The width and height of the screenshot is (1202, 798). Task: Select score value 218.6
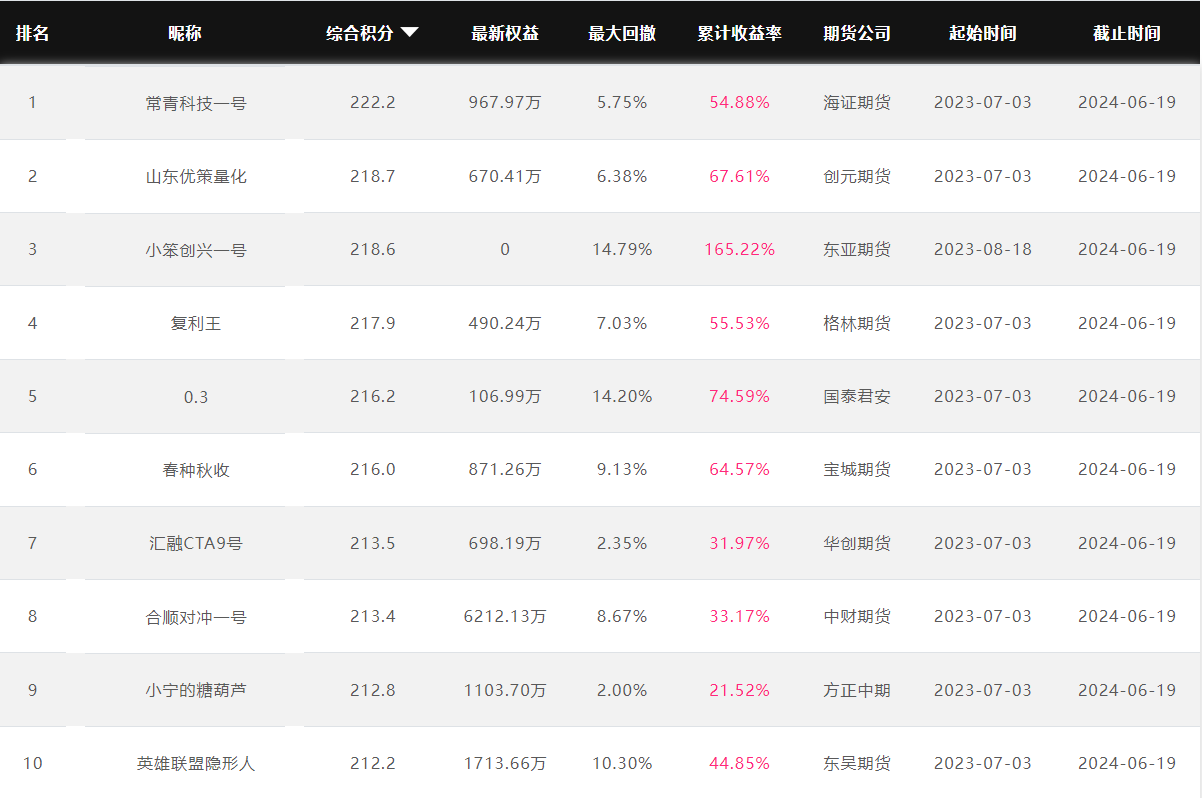pos(373,249)
